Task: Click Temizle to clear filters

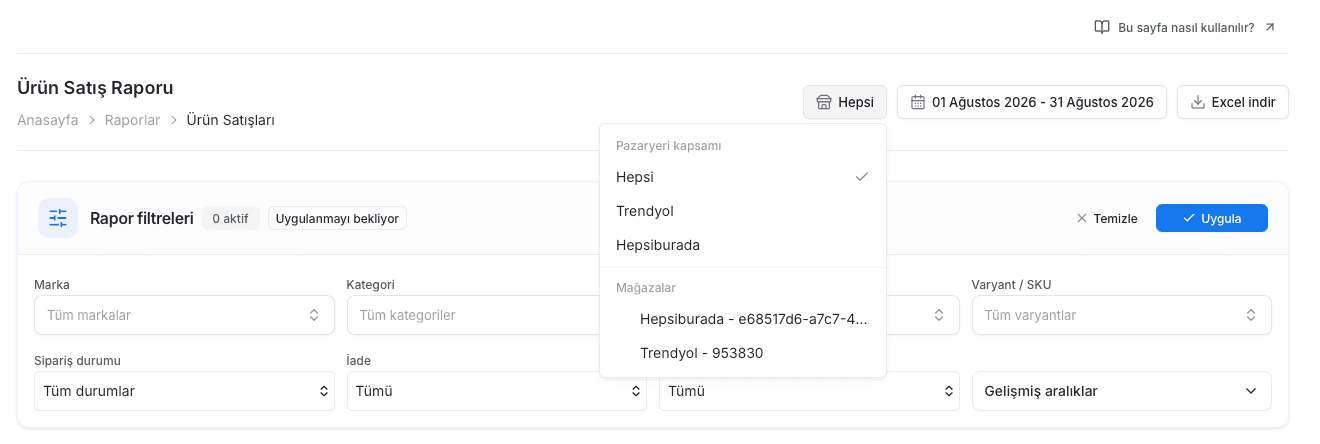Action: (x=1107, y=218)
